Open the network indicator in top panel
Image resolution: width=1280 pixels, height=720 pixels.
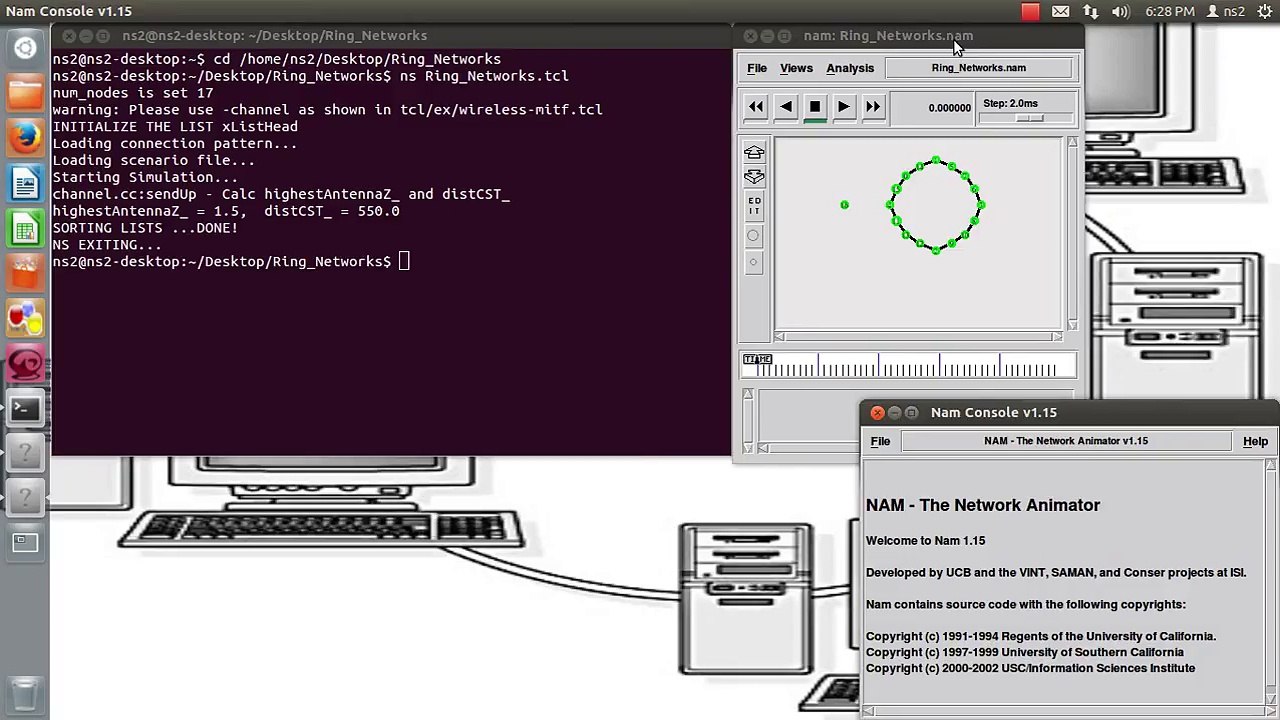tap(1090, 12)
